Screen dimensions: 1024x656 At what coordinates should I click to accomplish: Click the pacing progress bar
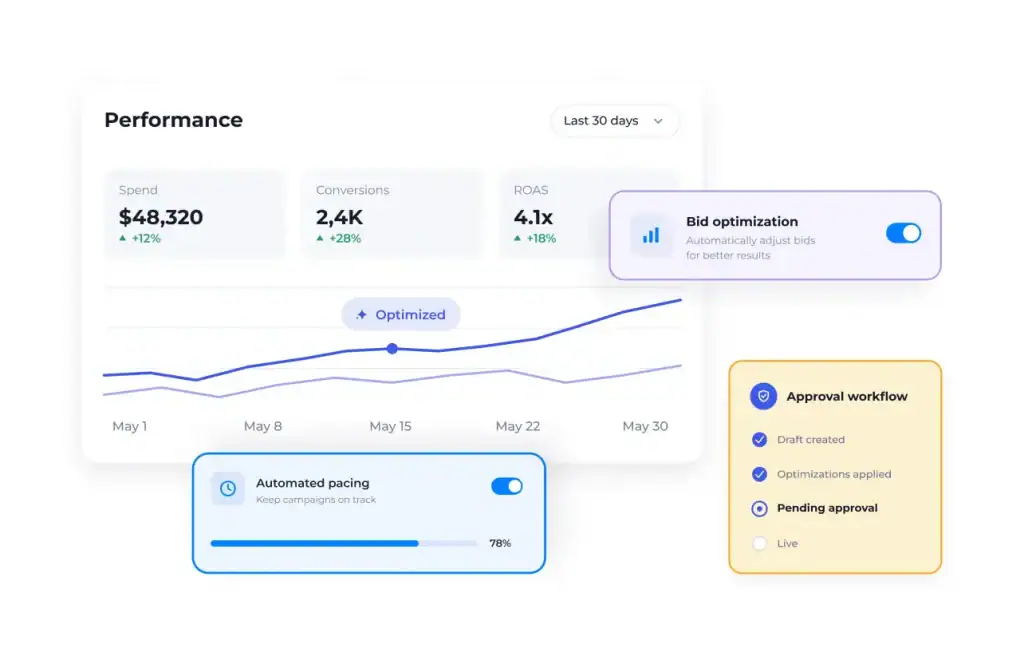click(x=344, y=543)
